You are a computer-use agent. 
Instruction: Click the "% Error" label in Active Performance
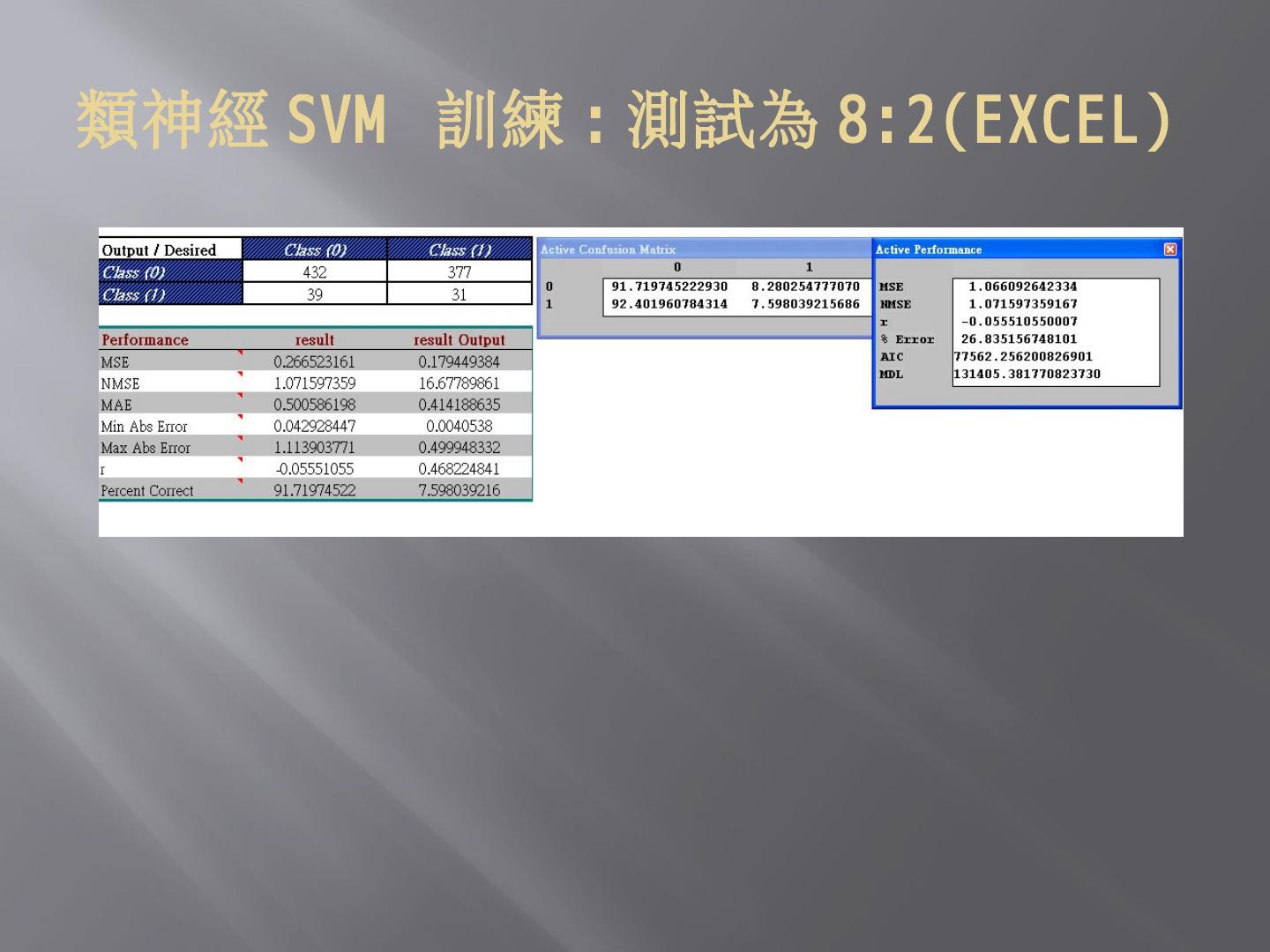(x=907, y=339)
